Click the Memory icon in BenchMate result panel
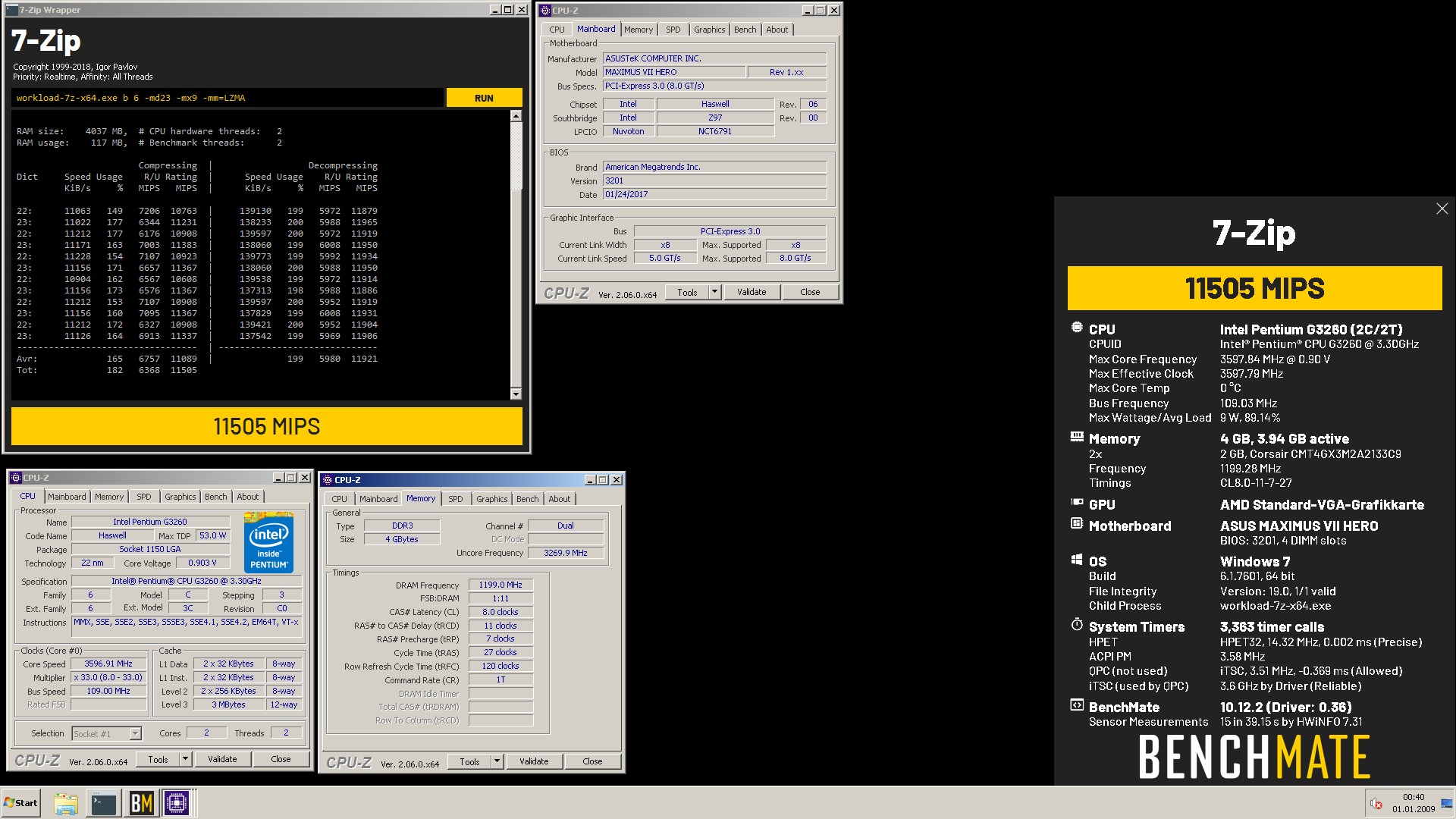This screenshot has height=819, width=1456. 1077,437
